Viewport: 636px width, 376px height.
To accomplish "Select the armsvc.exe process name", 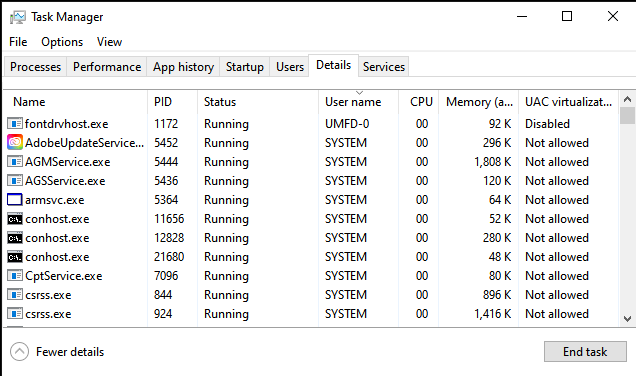I will point(55,200).
